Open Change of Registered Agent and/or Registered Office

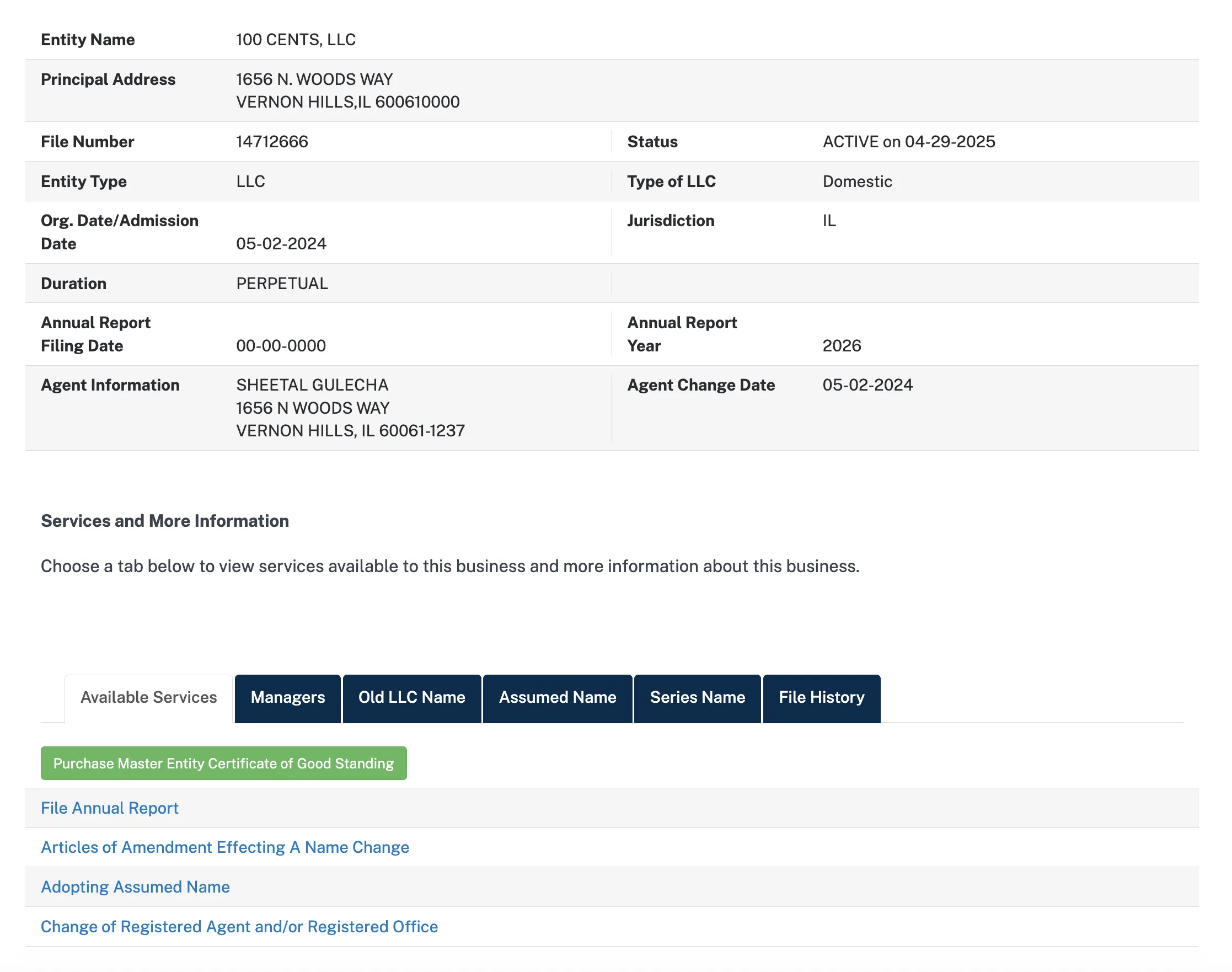click(x=239, y=926)
